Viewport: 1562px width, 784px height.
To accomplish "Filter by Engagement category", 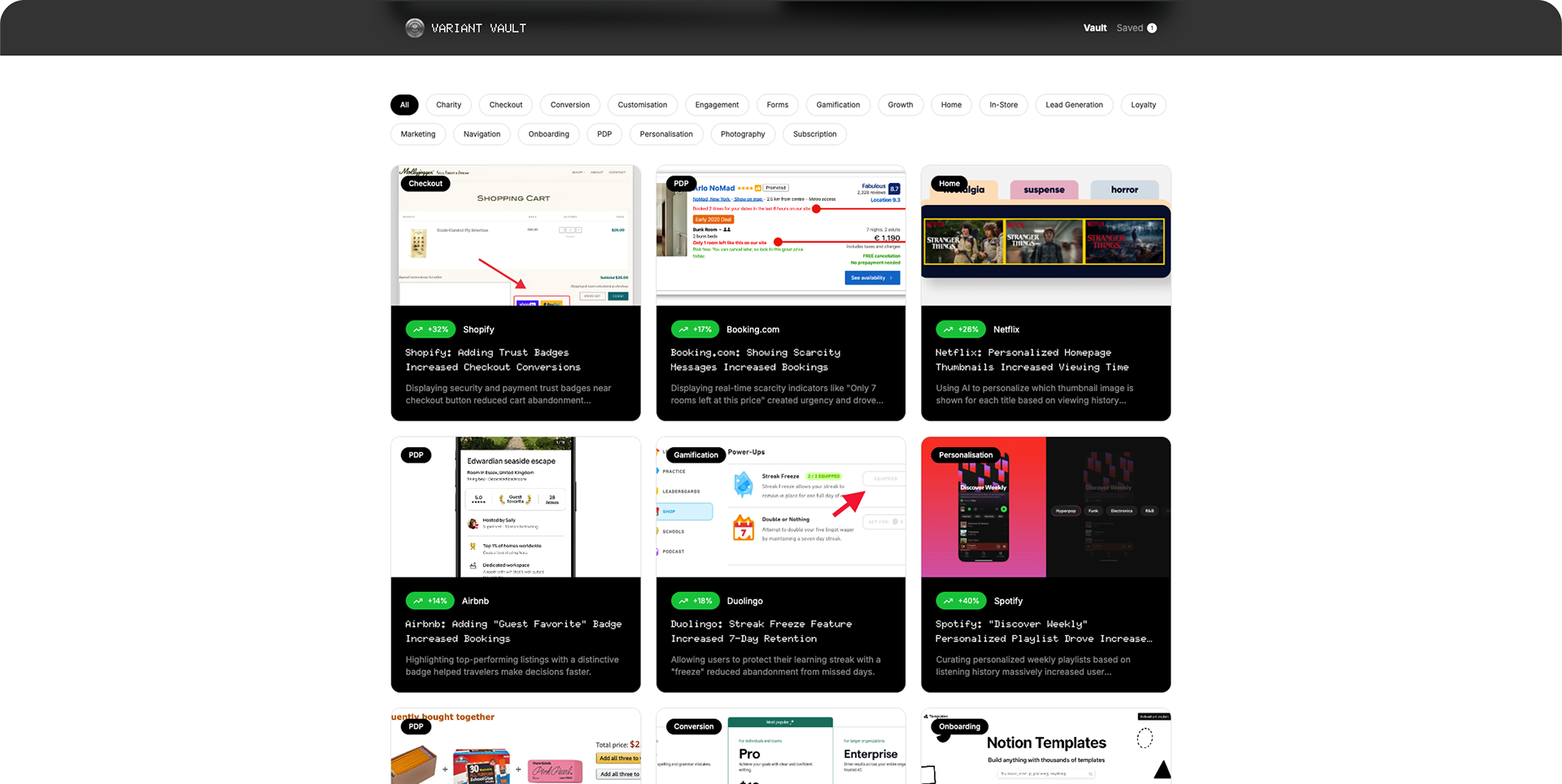I will click(x=717, y=105).
